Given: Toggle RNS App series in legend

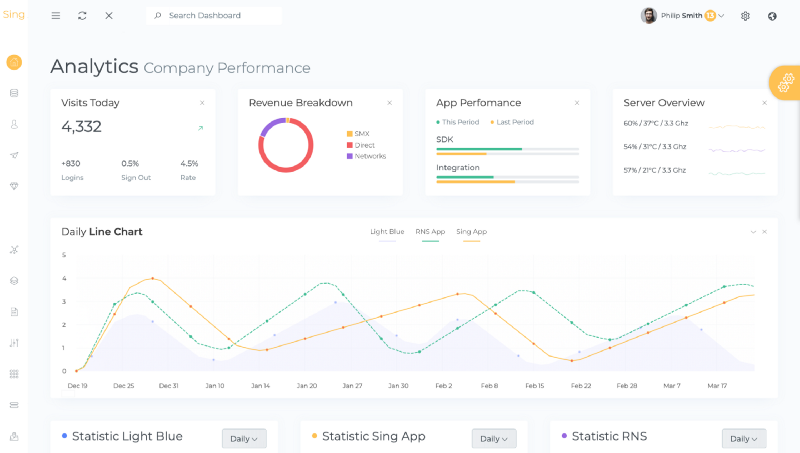Looking at the screenshot, I should (430, 232).
